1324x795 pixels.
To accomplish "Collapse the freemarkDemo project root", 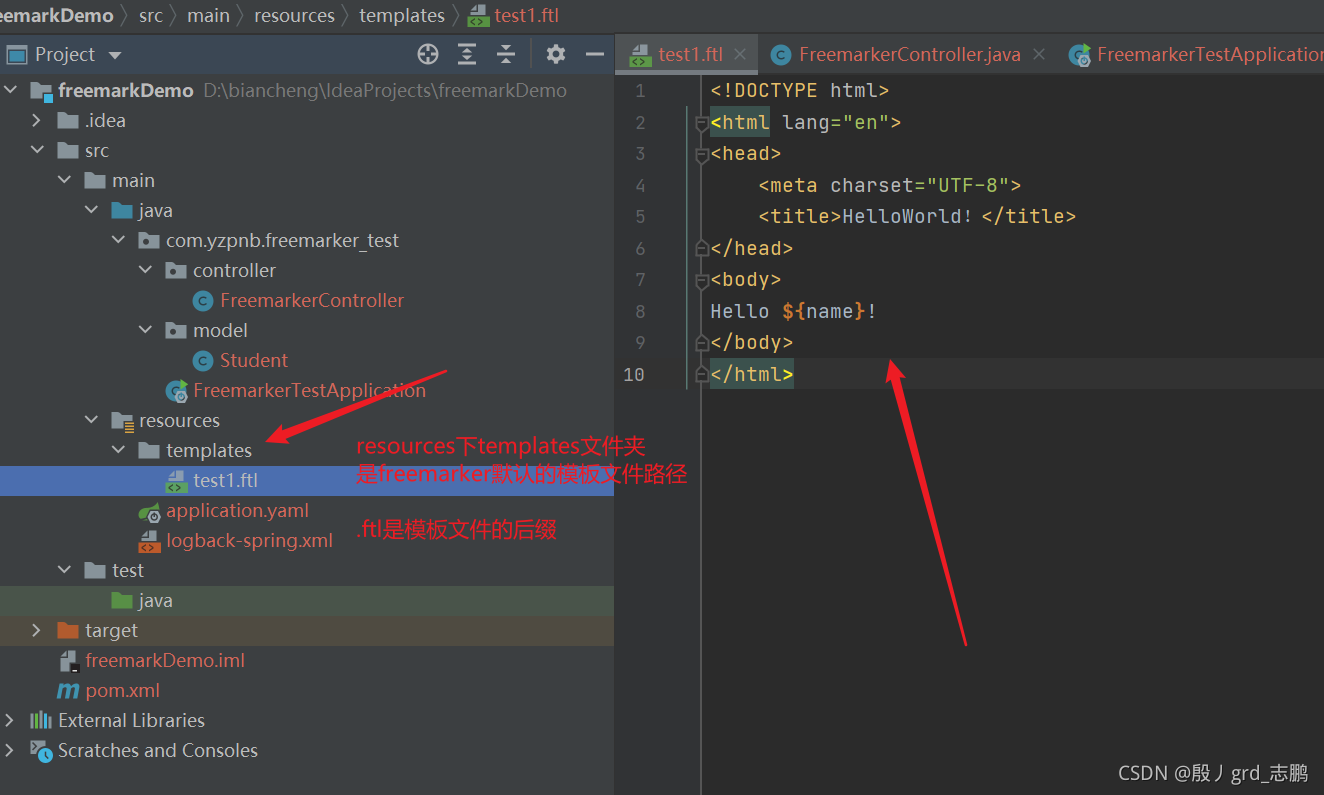I will 11,90.
